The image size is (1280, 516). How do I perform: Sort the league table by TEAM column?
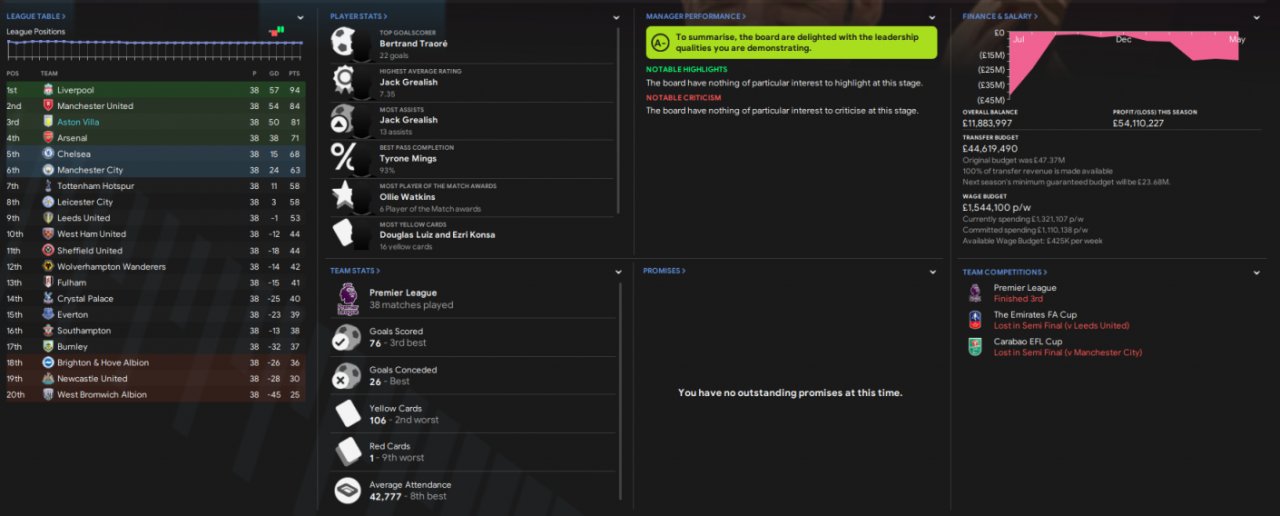(49, 73)
